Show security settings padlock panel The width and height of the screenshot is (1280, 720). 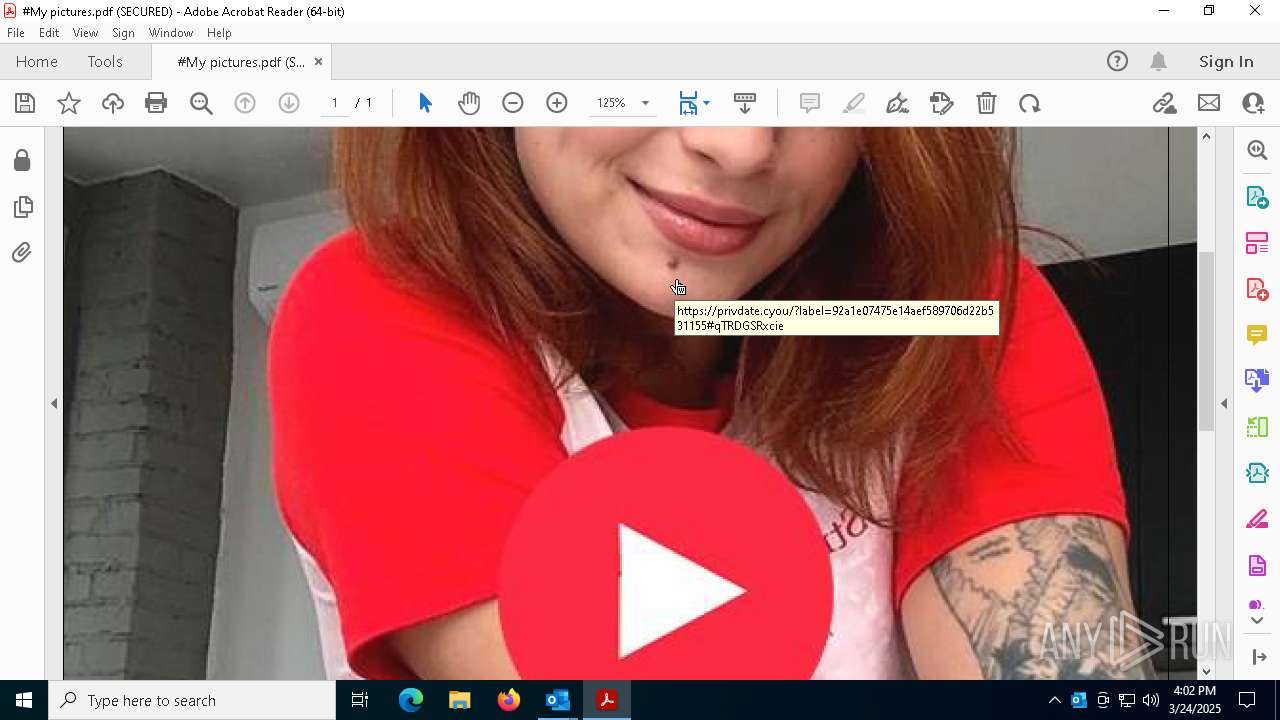point(22,161)
